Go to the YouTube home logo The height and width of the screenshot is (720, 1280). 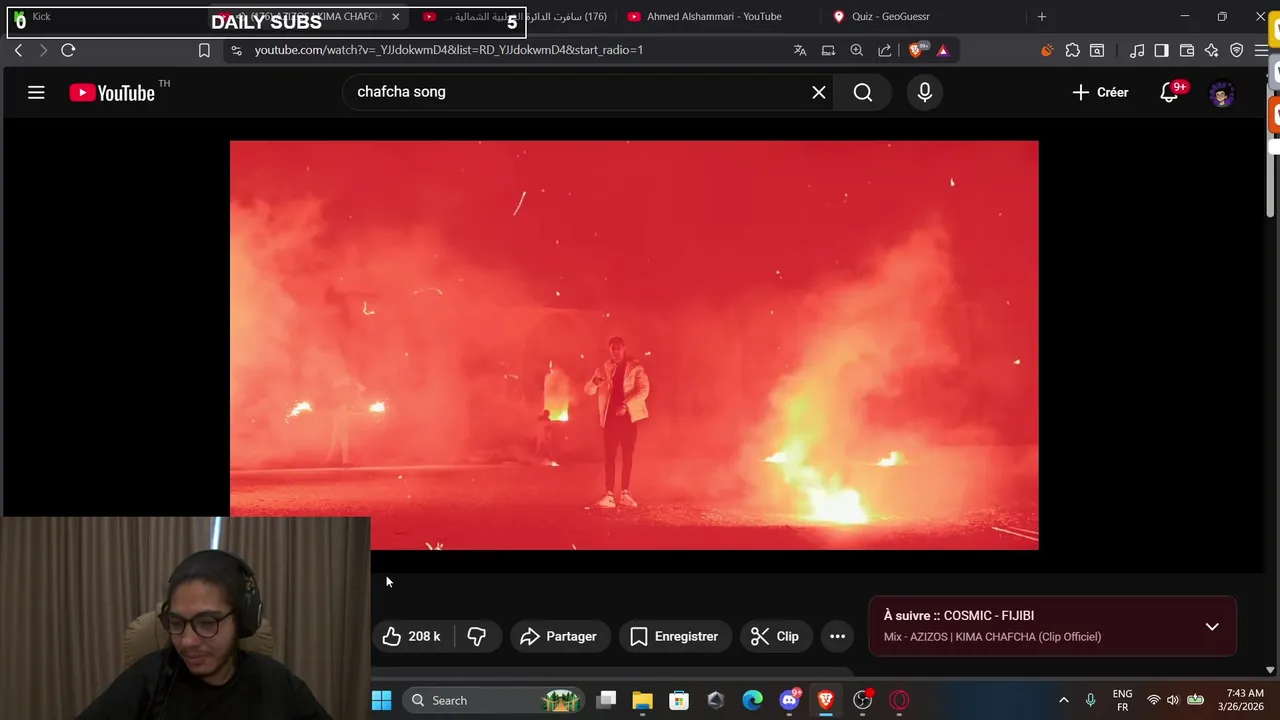pos(112,93)
